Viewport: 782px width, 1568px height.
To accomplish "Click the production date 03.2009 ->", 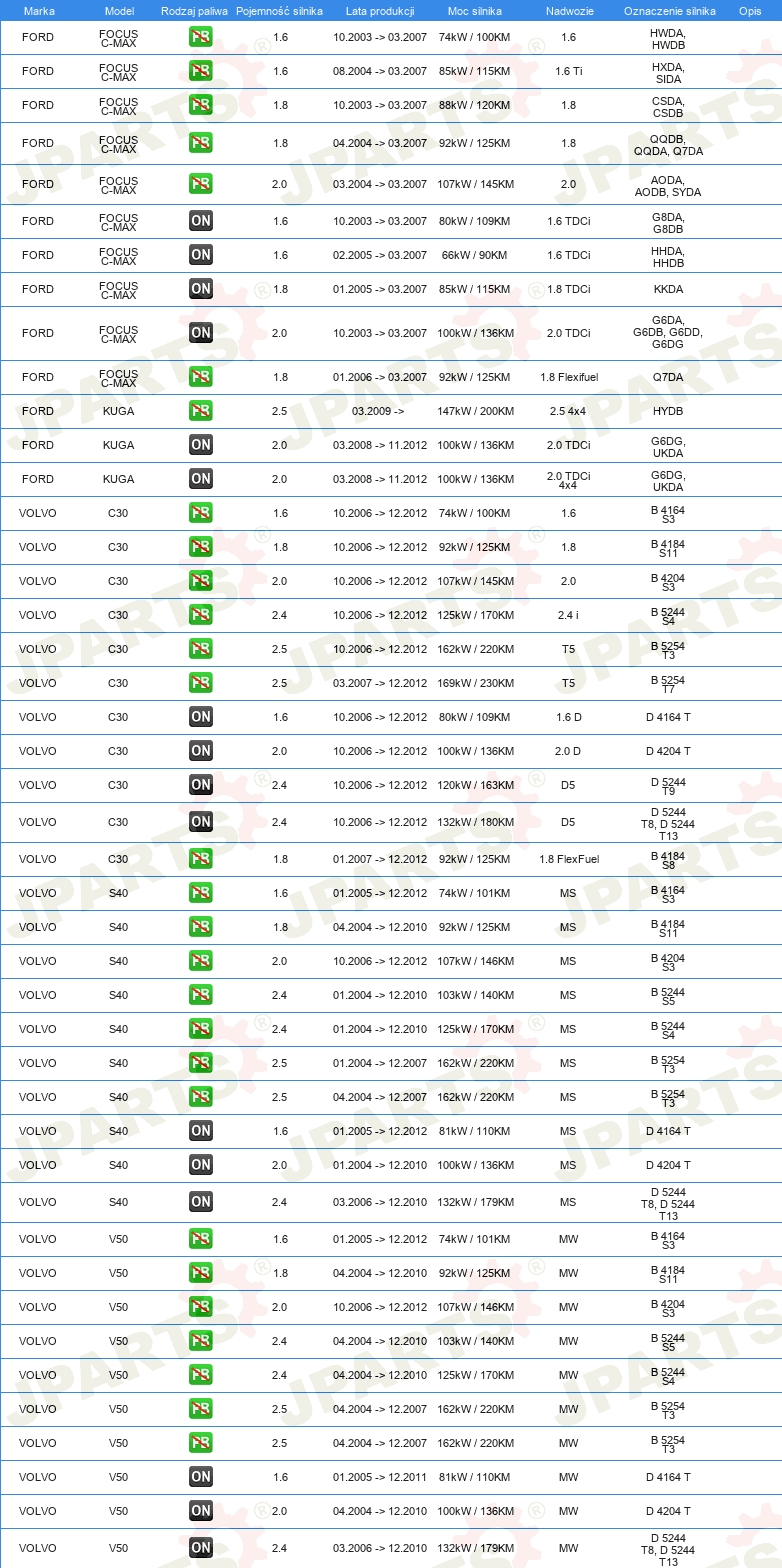I will pyautogui.click(x=380, y=412).
